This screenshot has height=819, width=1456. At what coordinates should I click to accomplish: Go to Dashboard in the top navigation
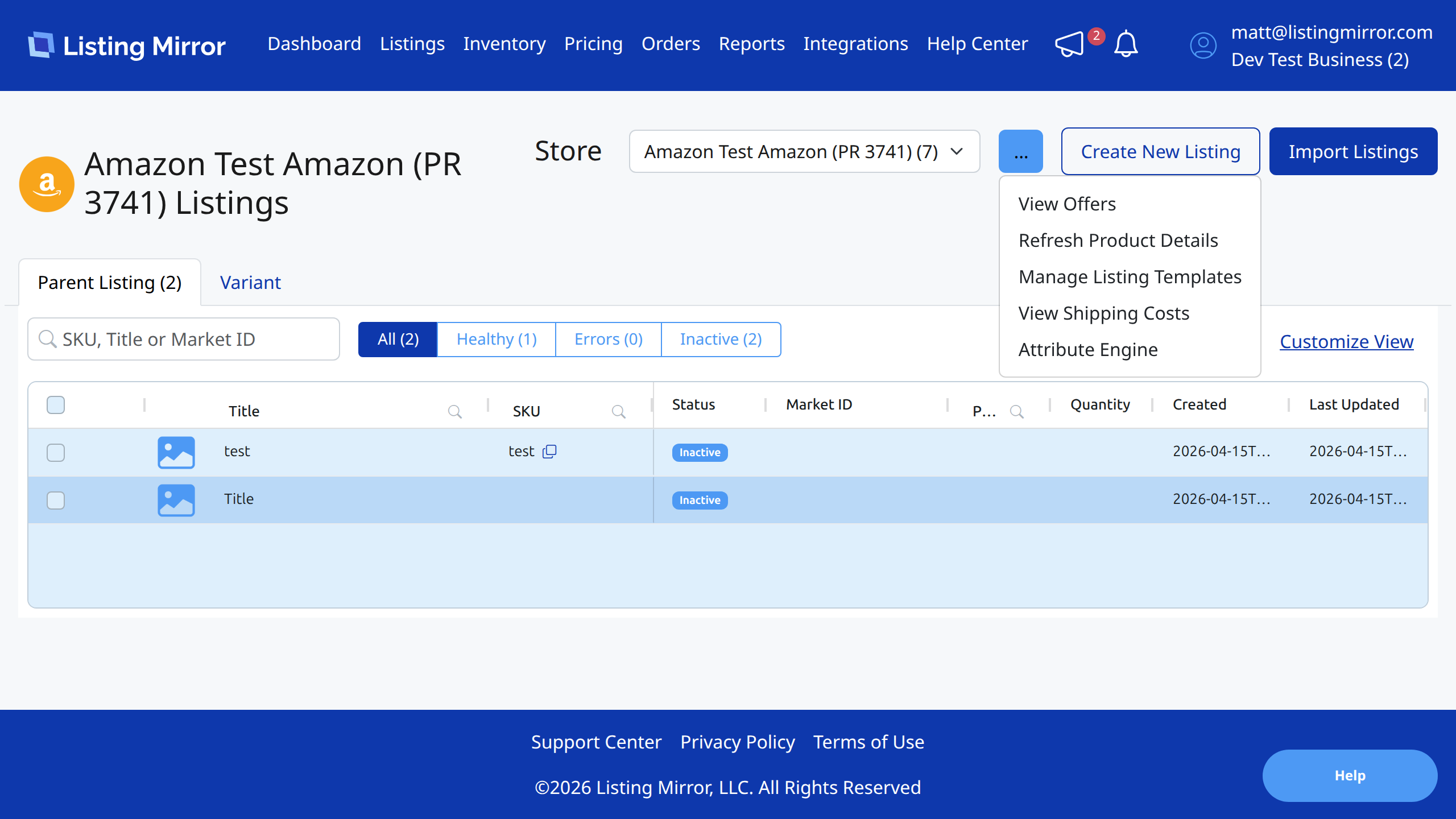[x=315, y=44]
